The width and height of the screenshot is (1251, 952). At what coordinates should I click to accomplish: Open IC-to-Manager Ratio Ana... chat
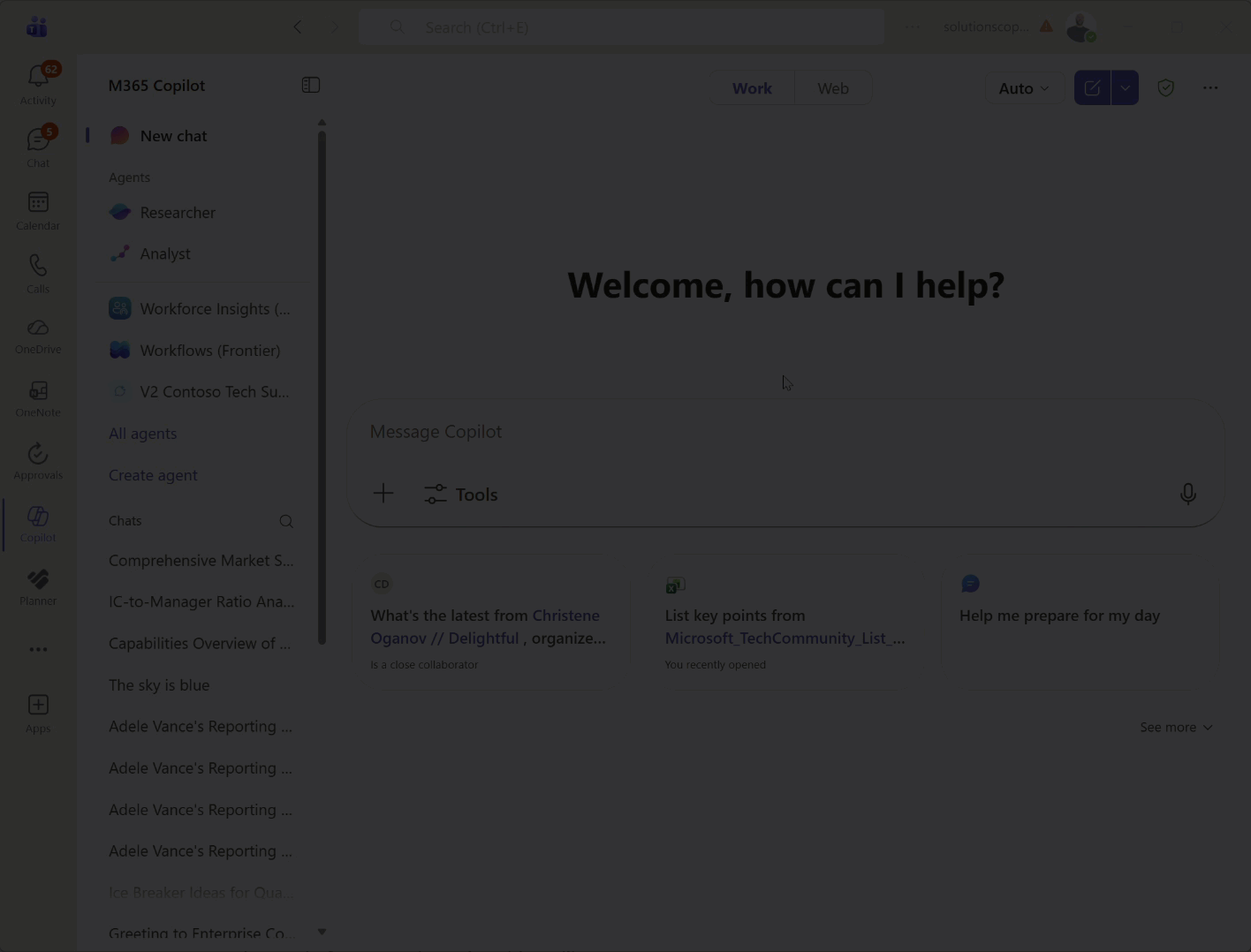coord(201,602)
